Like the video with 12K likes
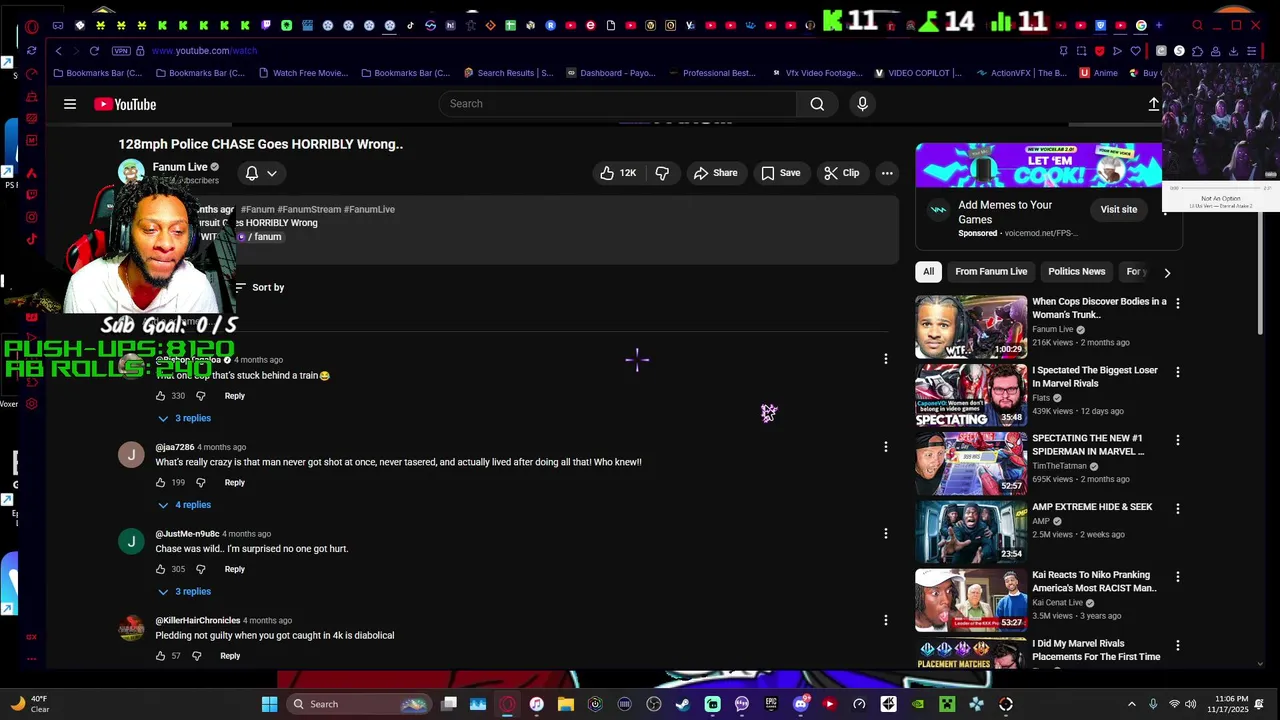Screen dimensions: 1280x720 click(x=617, y=173)
